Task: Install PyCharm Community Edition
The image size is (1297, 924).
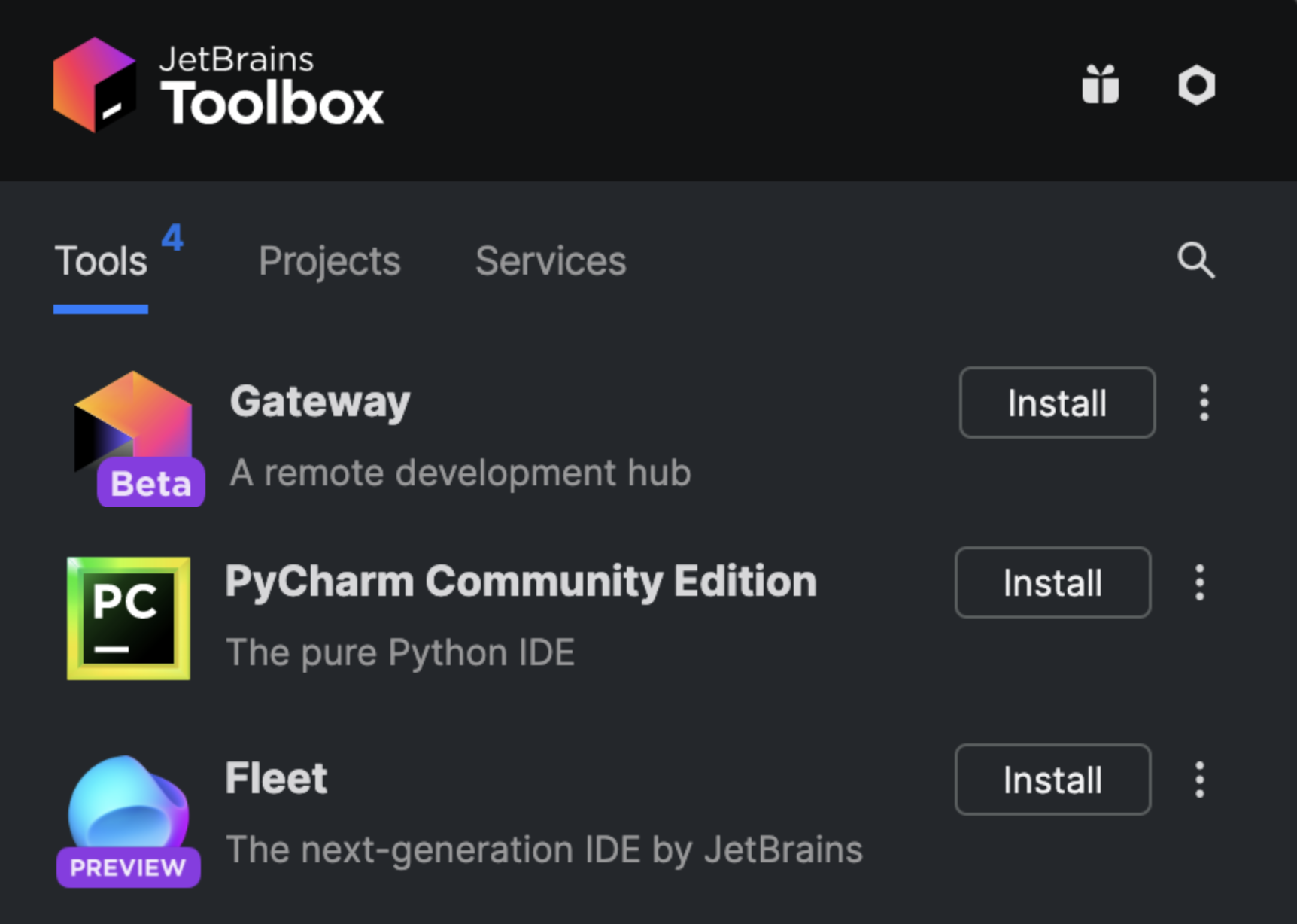Action: point(1052,583)
